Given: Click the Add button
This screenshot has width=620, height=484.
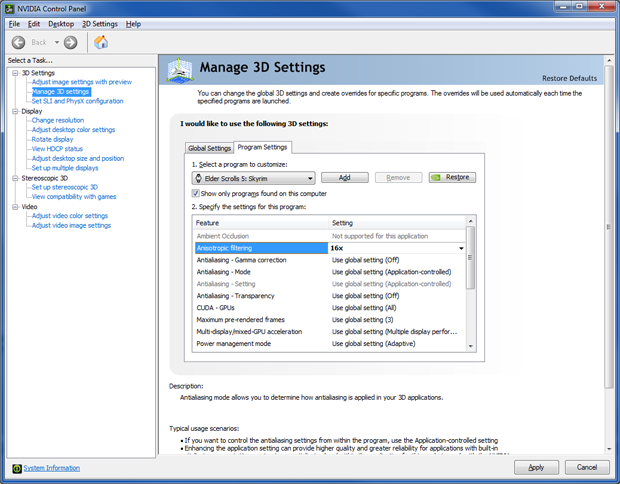Looking at the screenshot, I should [x=345, y=178].
